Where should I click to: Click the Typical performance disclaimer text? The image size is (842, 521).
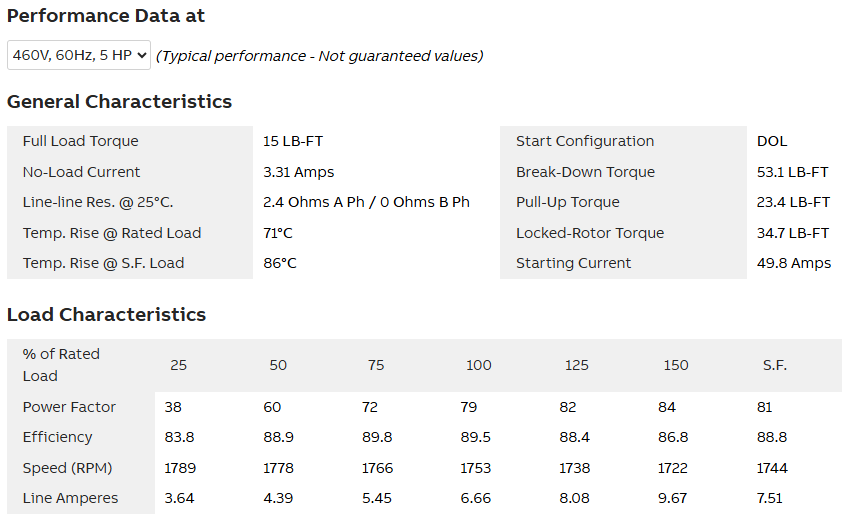[319, 56]
